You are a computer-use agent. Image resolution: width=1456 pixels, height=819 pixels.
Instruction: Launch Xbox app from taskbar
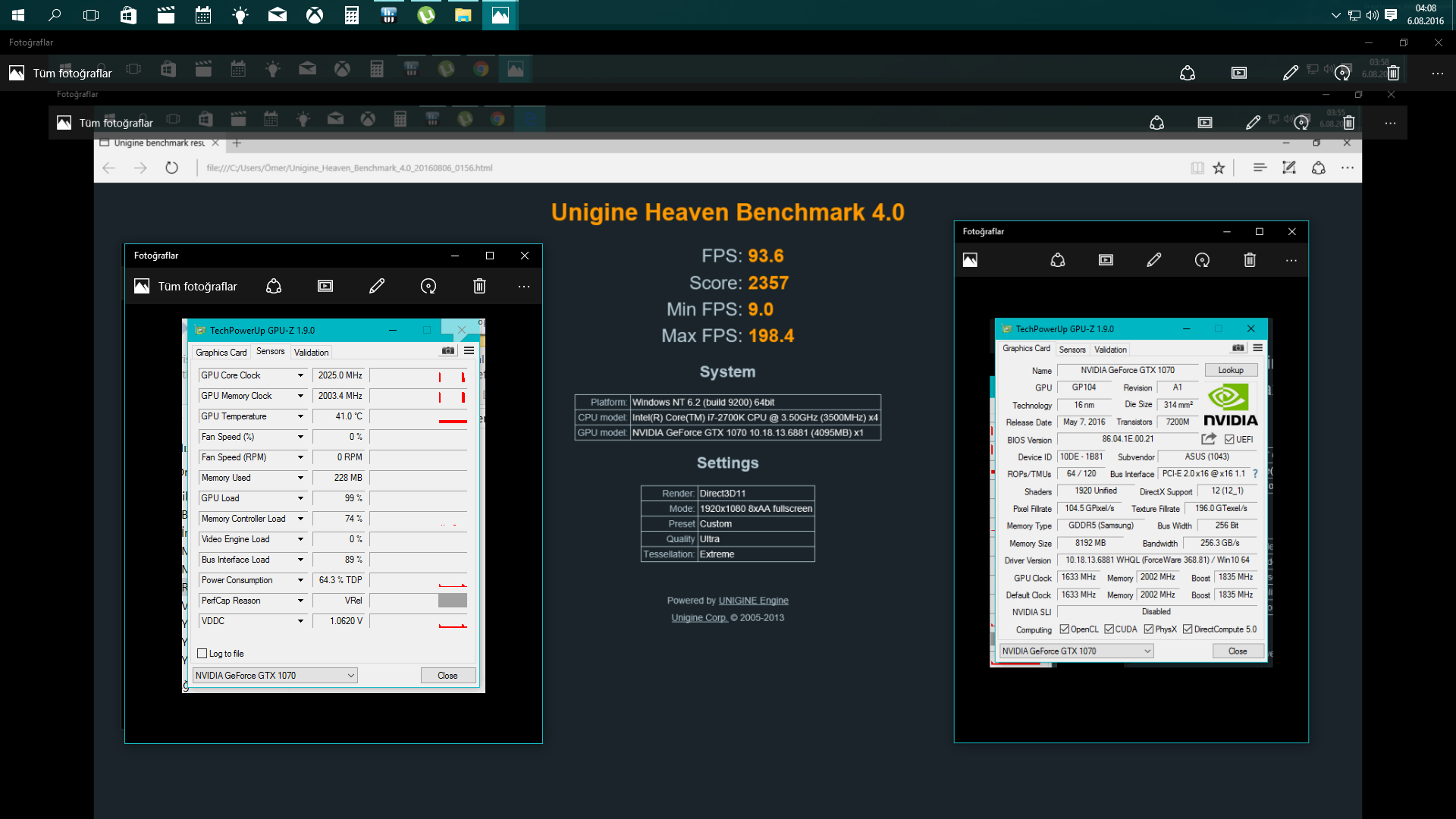point(315,15)
